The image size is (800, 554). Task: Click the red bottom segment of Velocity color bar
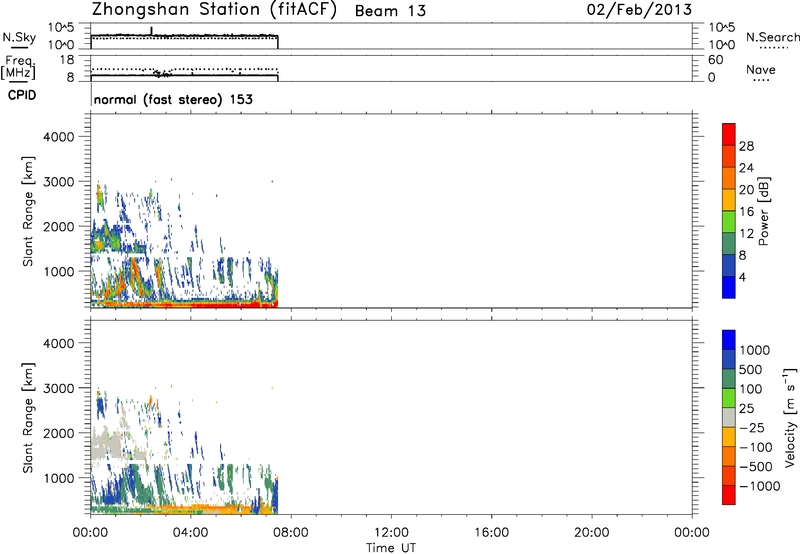tap(729, 494)
